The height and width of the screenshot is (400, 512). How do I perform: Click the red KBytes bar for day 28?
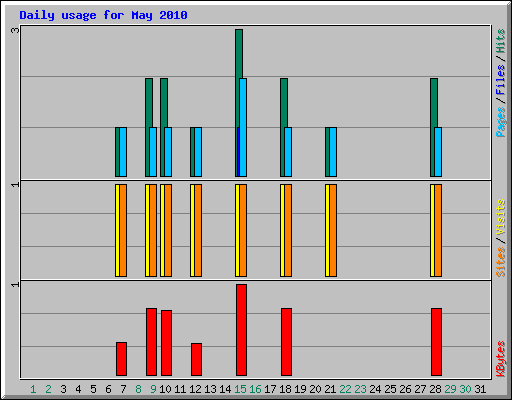tap(436, 342)
